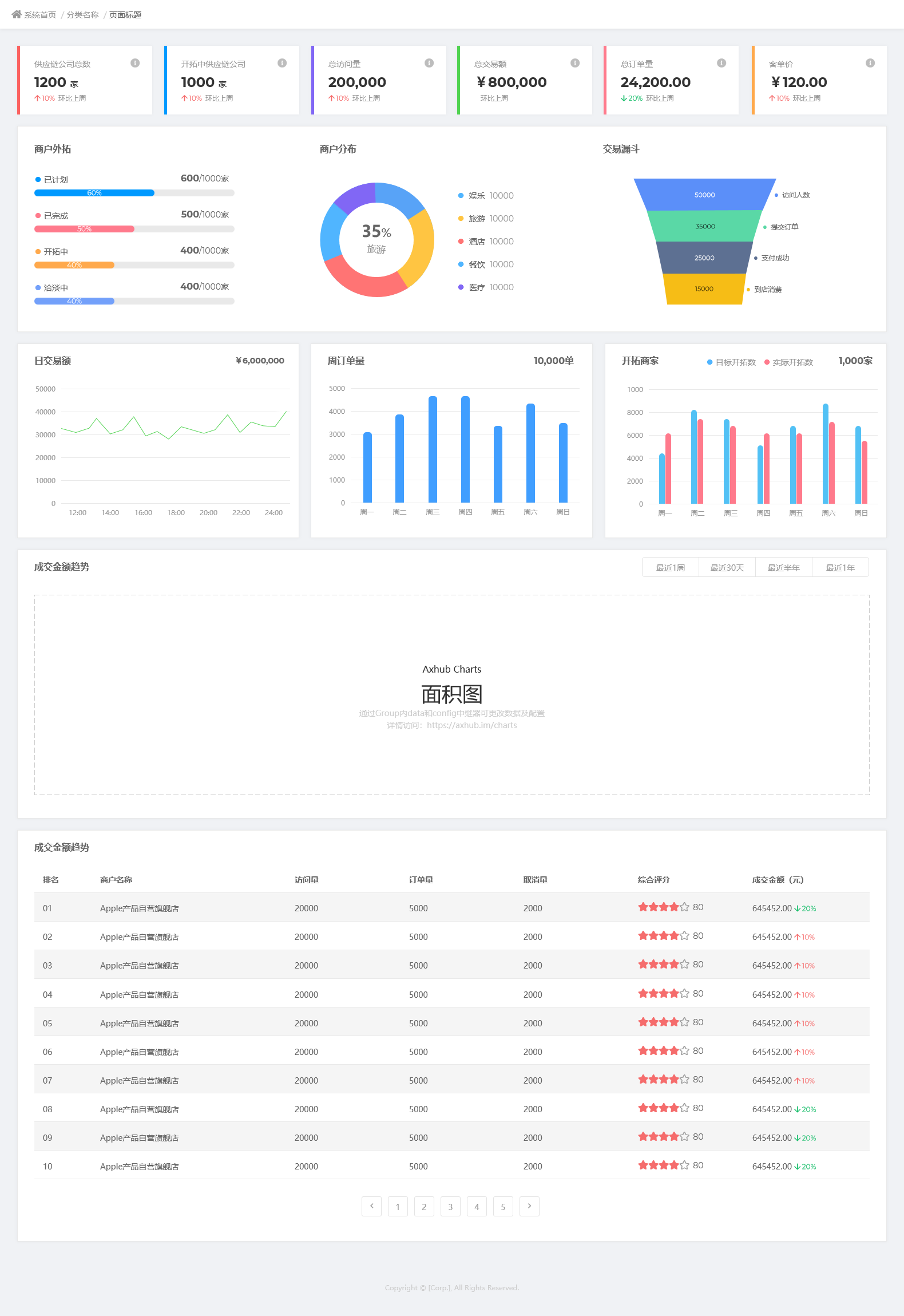Click down-arrow 20% on 总订单量 card

point(632,98)
